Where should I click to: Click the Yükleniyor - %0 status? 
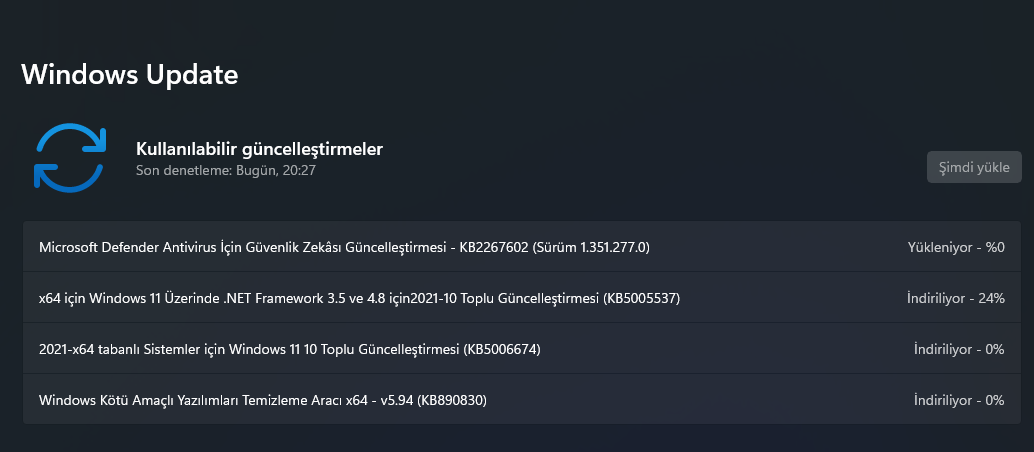(955, 247)
